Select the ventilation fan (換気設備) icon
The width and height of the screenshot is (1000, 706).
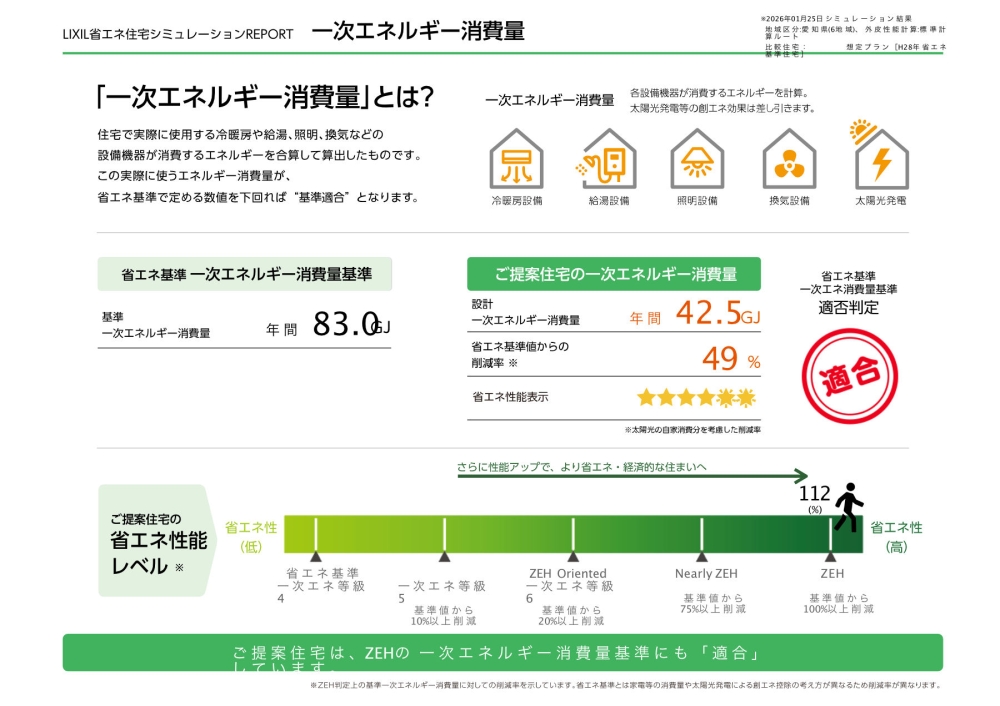[789, 160]
